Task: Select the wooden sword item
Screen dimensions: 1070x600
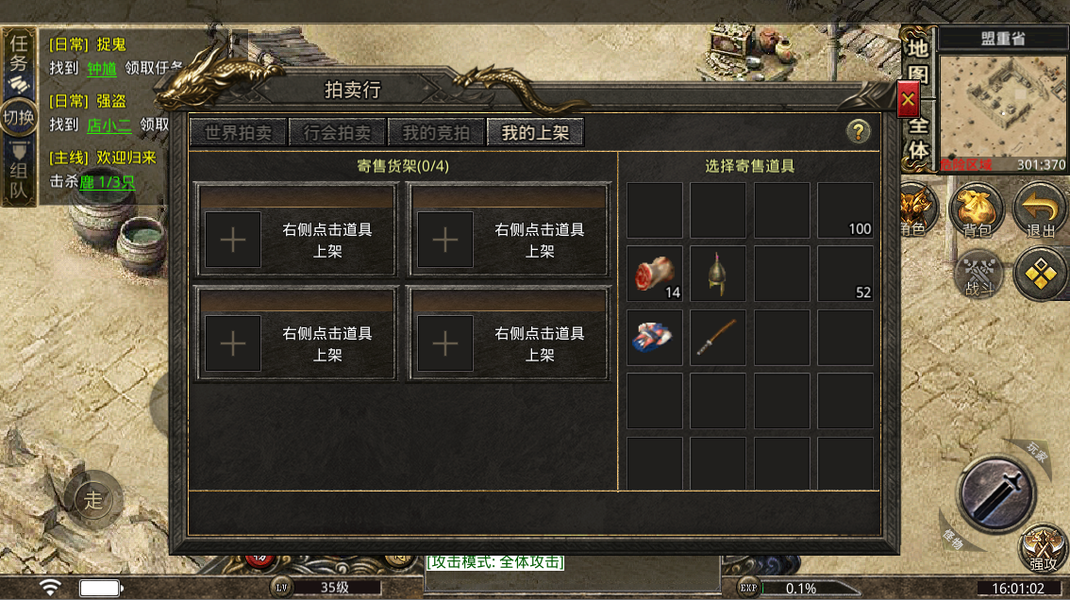Action: point(717,337)
